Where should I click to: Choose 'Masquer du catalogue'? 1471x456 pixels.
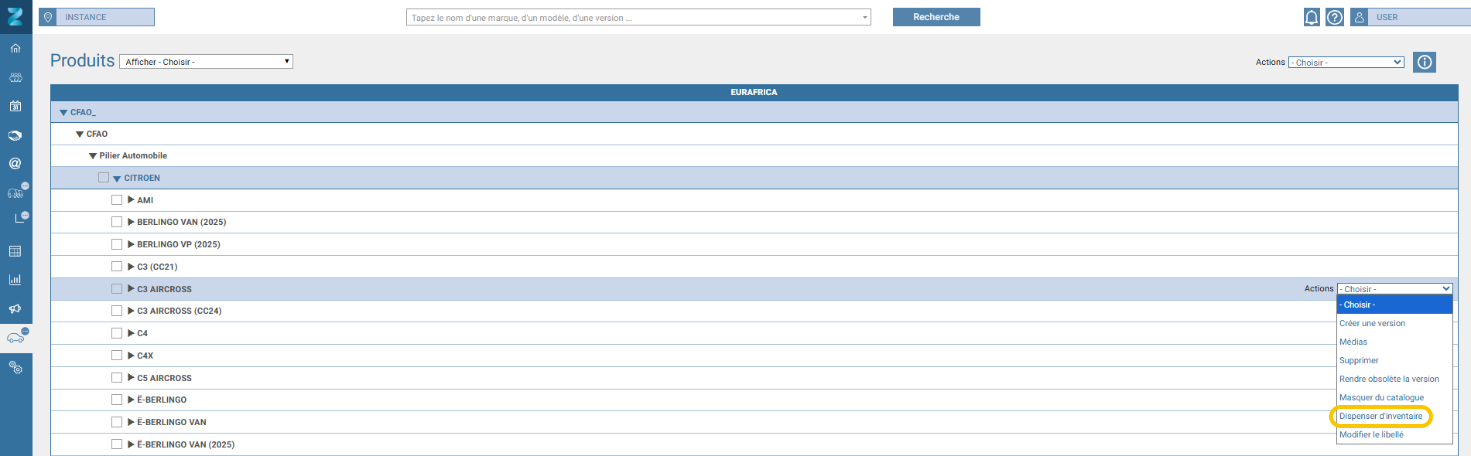tap(1394, 397)
